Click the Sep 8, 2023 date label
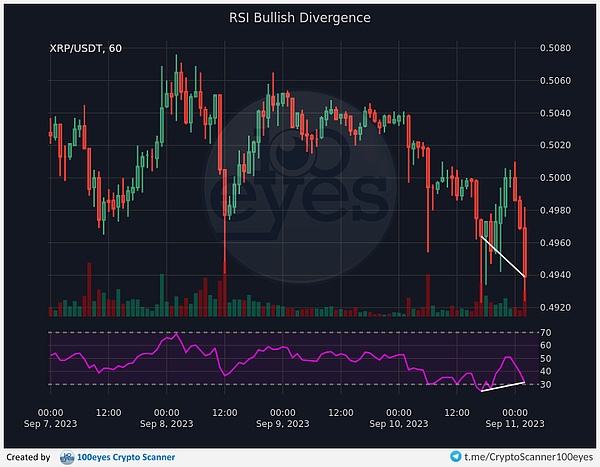The height and width of the screenshot is (467, 600). 167,424
